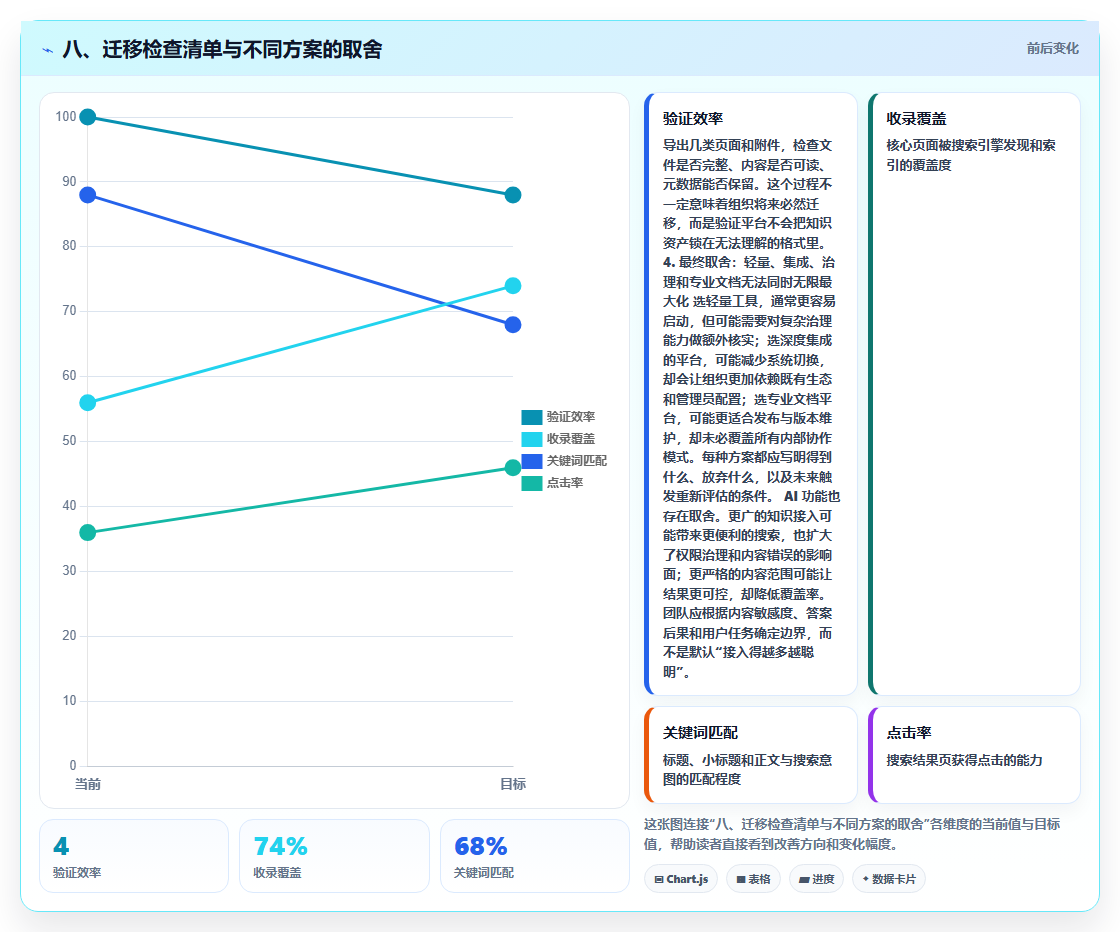Click the lightning icon beside the section title

pyautogui.click(x=48, y=50)
